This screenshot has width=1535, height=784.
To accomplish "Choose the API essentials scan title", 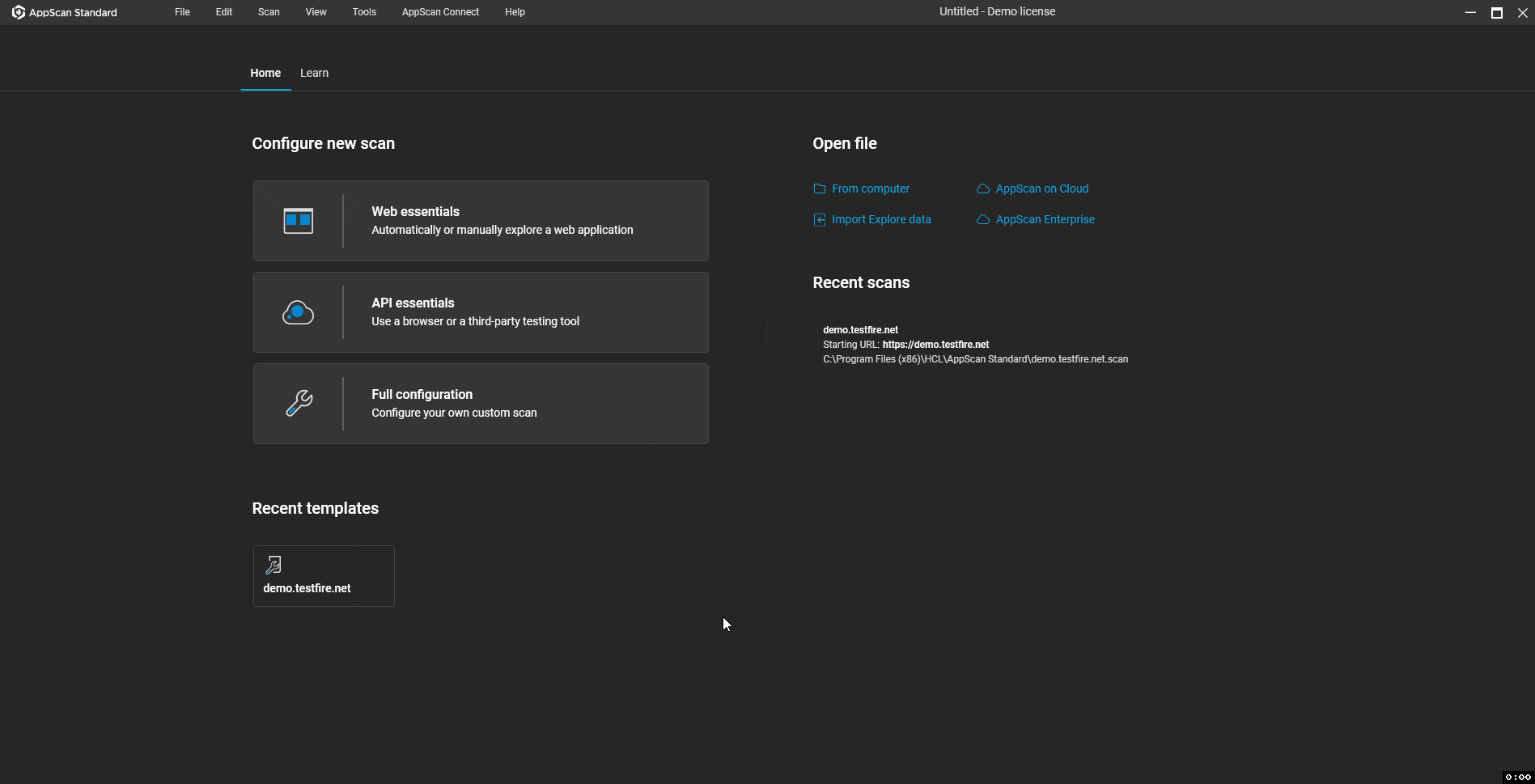I will (x=413, y=303).
